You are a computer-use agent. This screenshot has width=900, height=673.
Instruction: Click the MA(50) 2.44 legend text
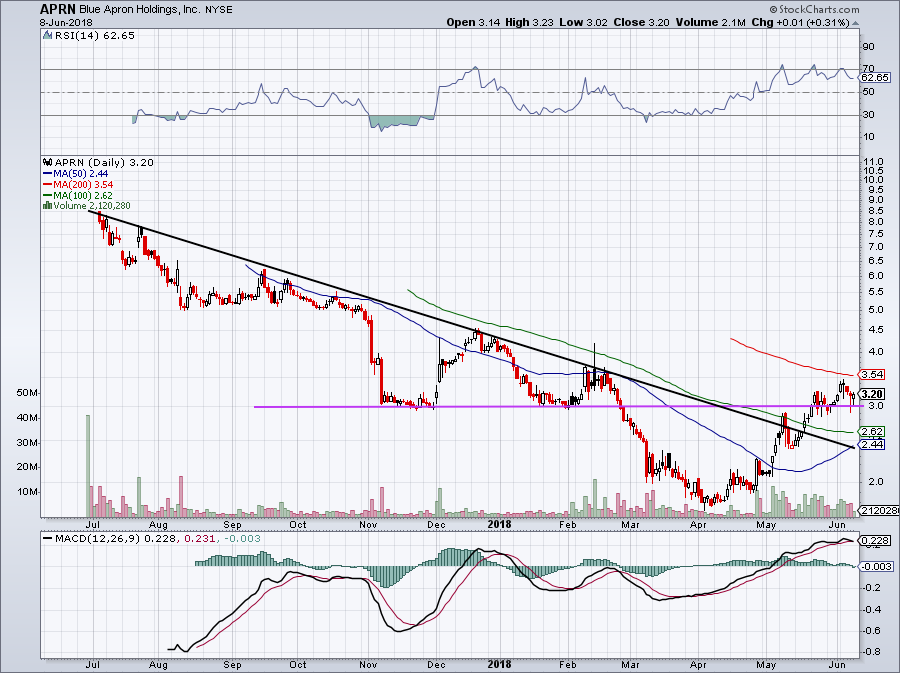click(80, 174)
